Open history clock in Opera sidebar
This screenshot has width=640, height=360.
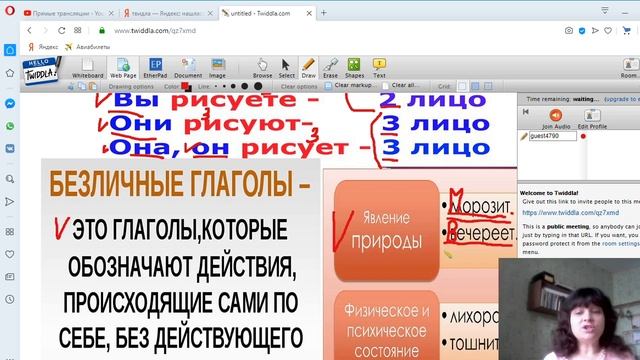(x=10, y=299)
